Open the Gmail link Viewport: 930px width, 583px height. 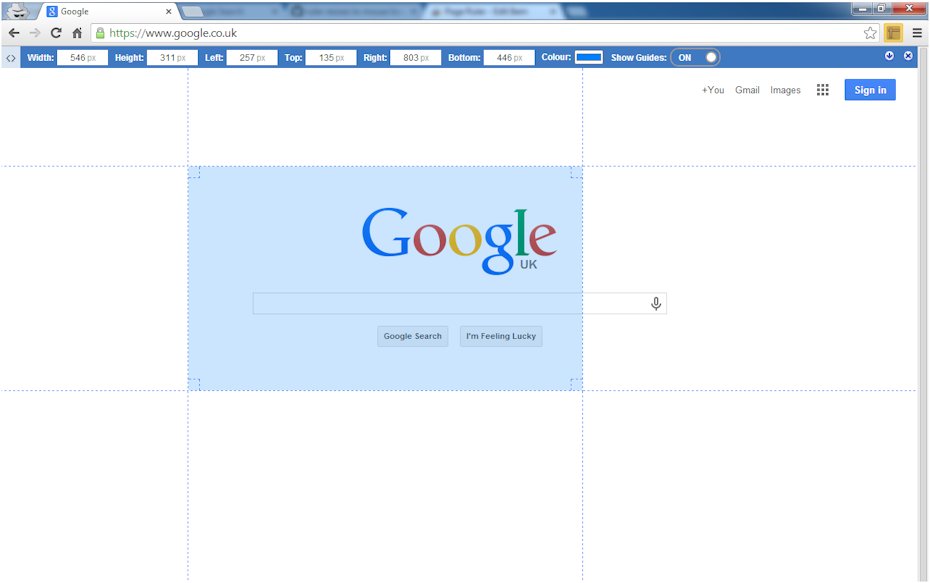click(x=747, y=89)
